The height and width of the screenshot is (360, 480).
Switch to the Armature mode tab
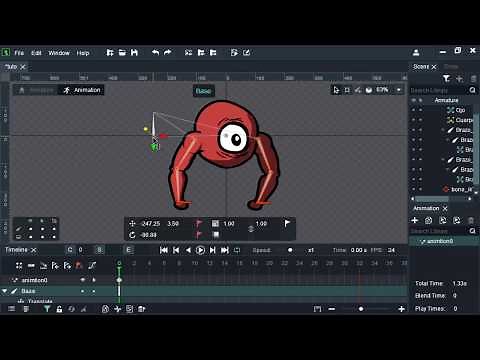point(37,90)
